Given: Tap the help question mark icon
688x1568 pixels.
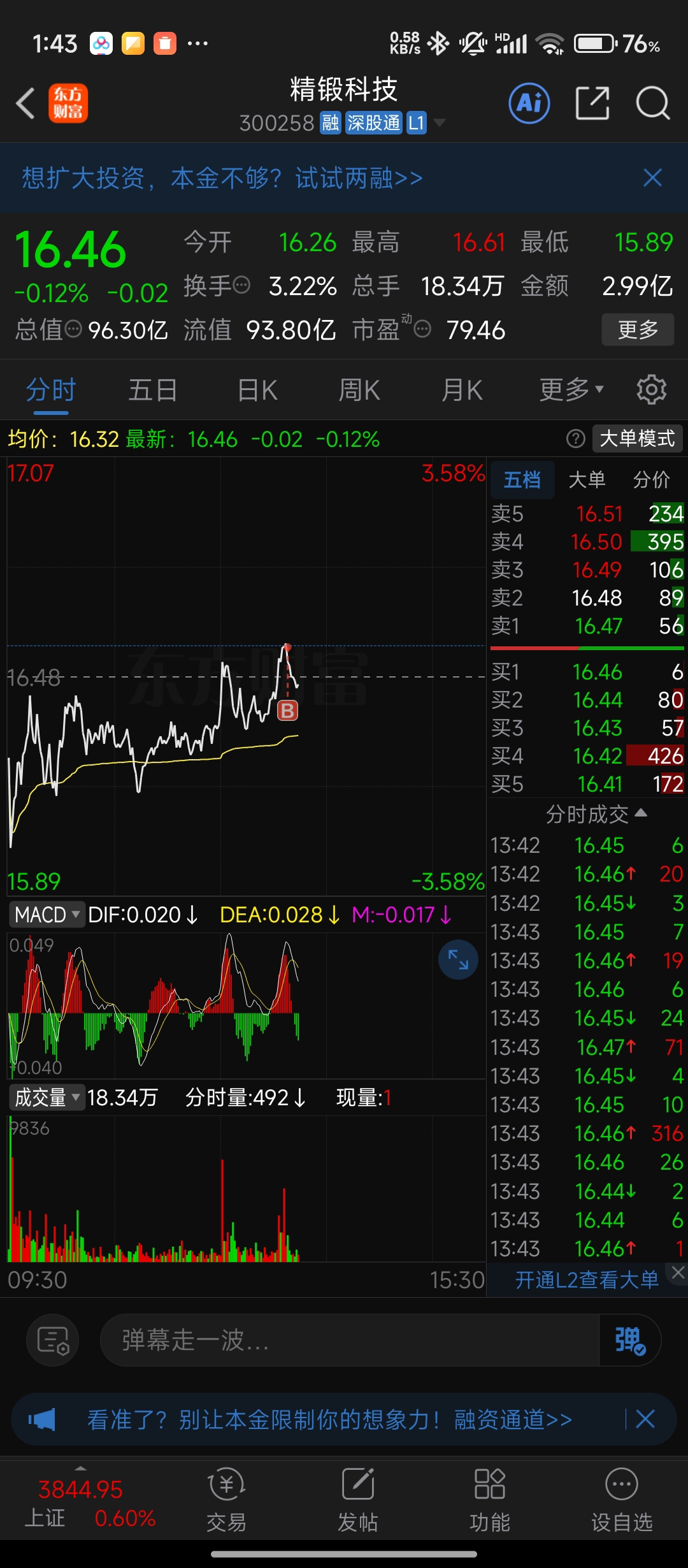Looking at the screenshot, I should (575, 439).
